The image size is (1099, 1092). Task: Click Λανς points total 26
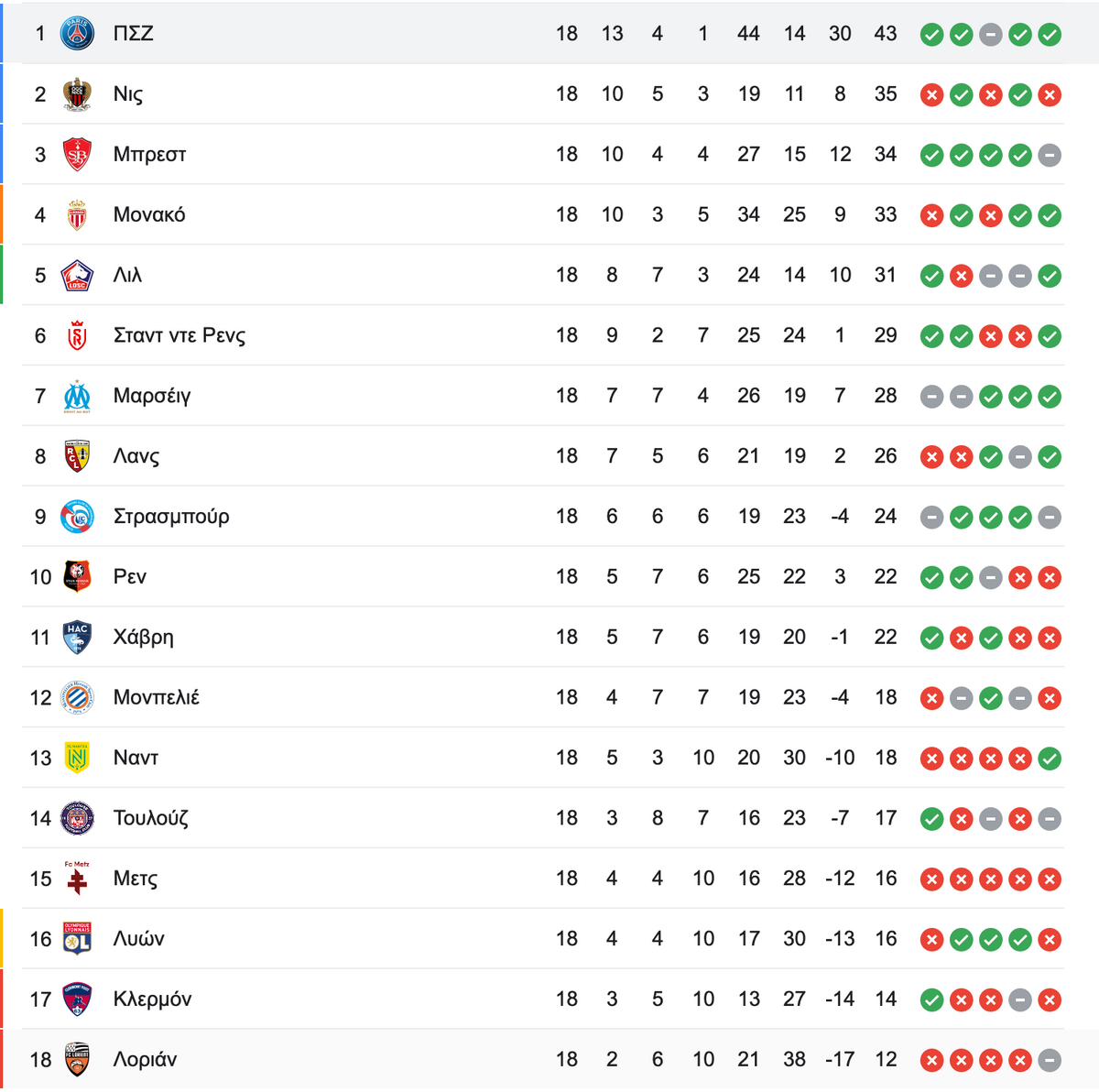pyautogui.click(x=886, y=456)
